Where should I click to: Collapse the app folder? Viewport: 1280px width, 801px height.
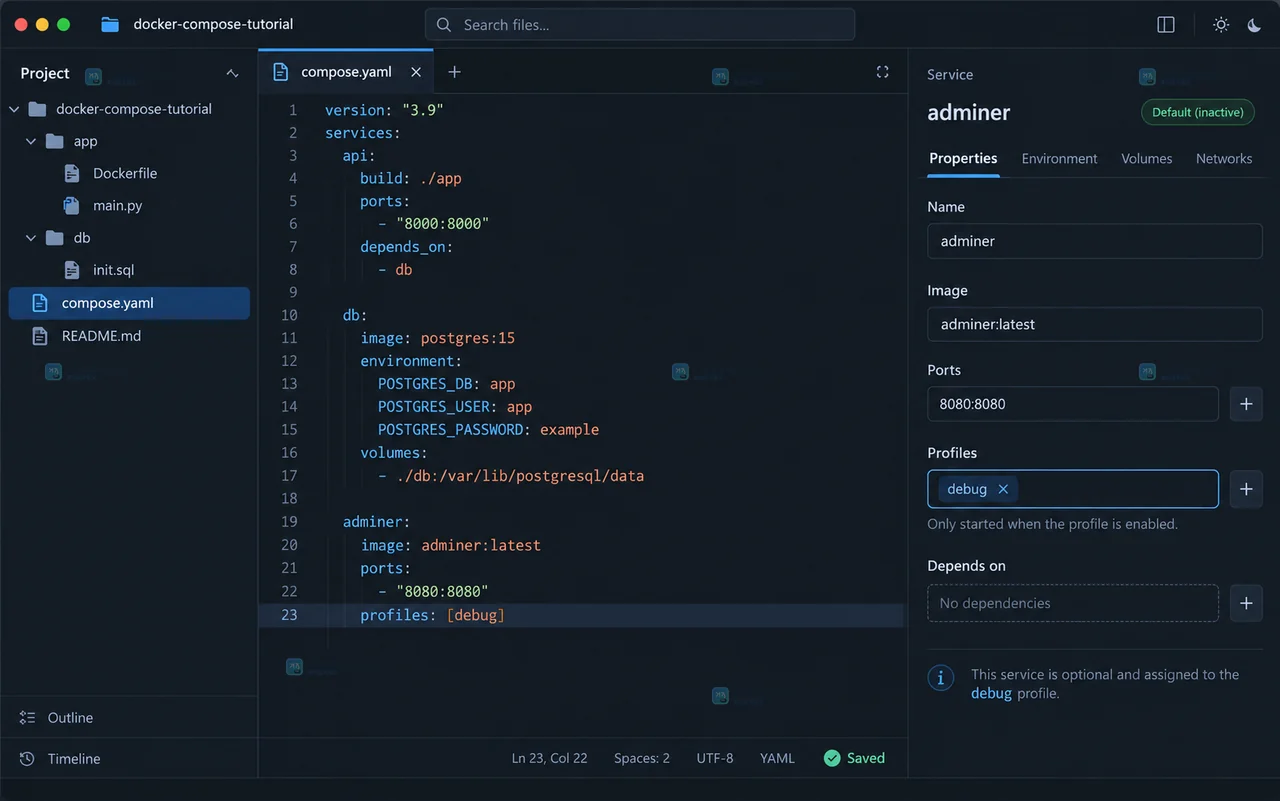pos(31,141)
